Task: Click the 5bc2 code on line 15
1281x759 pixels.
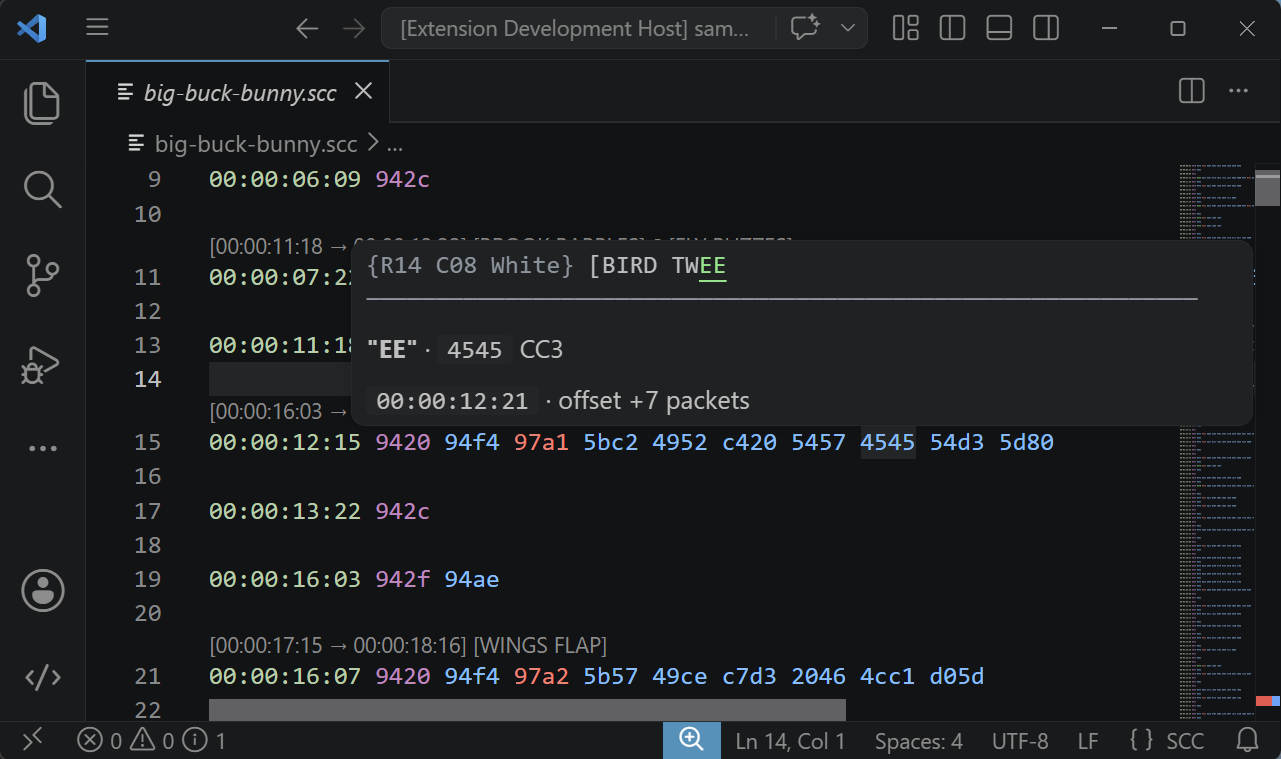Action: pyautogui.click(x=611, y=442)
